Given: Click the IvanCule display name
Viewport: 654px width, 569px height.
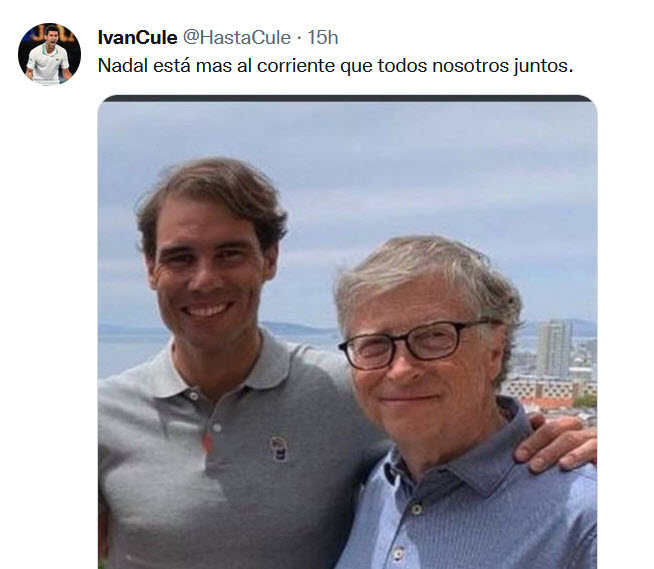Looking at the screenshot, I should 137,38.
